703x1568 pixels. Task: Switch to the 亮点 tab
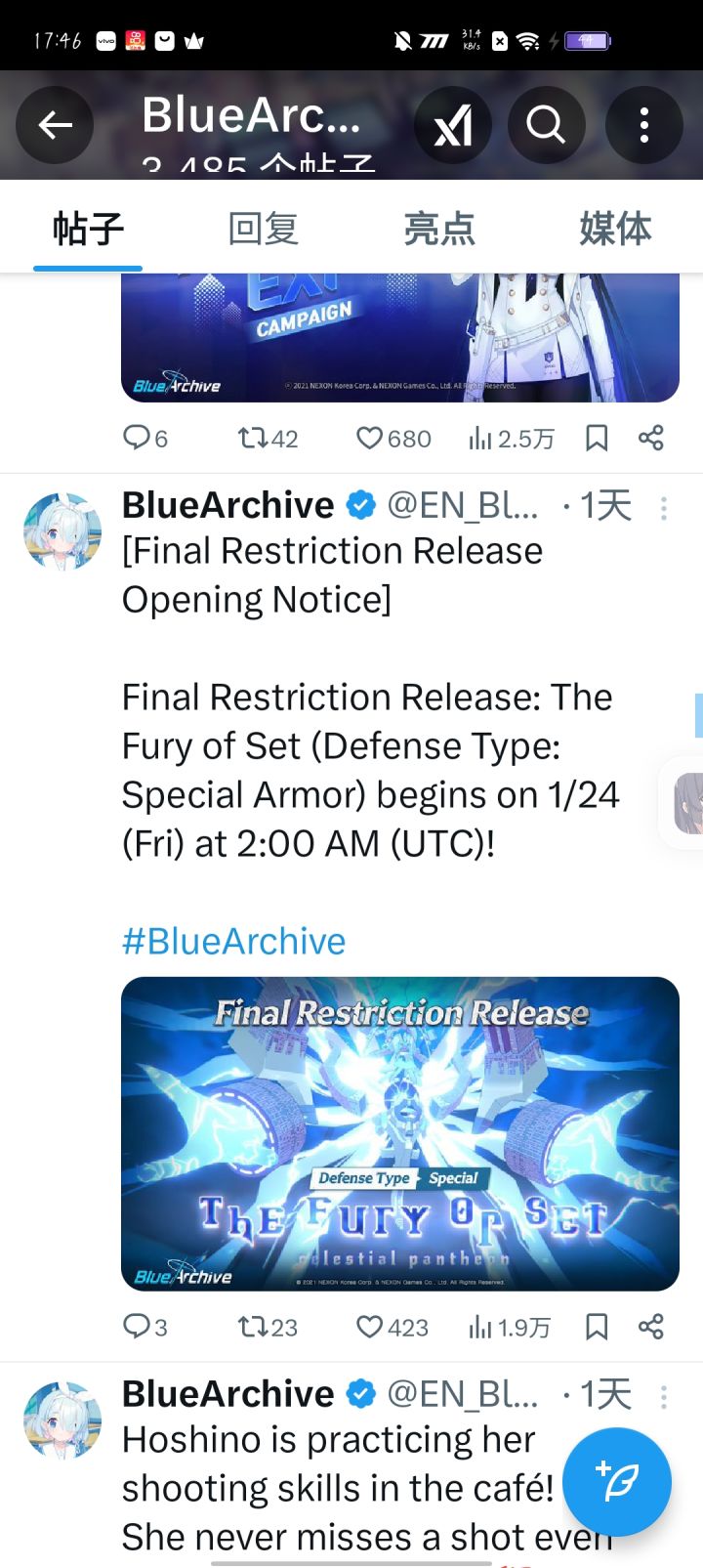pos(439,229)
